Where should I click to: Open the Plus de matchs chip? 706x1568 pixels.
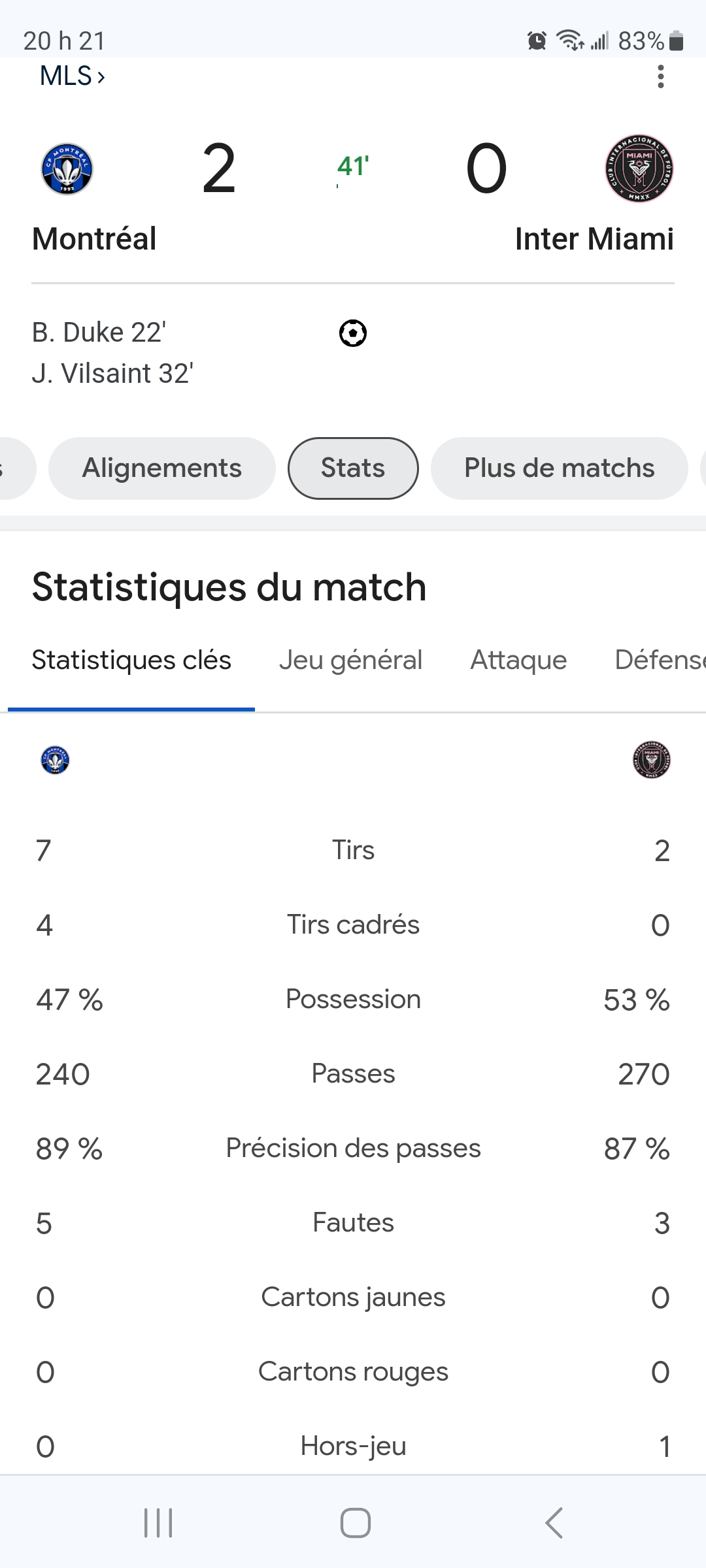click(560, 468)
